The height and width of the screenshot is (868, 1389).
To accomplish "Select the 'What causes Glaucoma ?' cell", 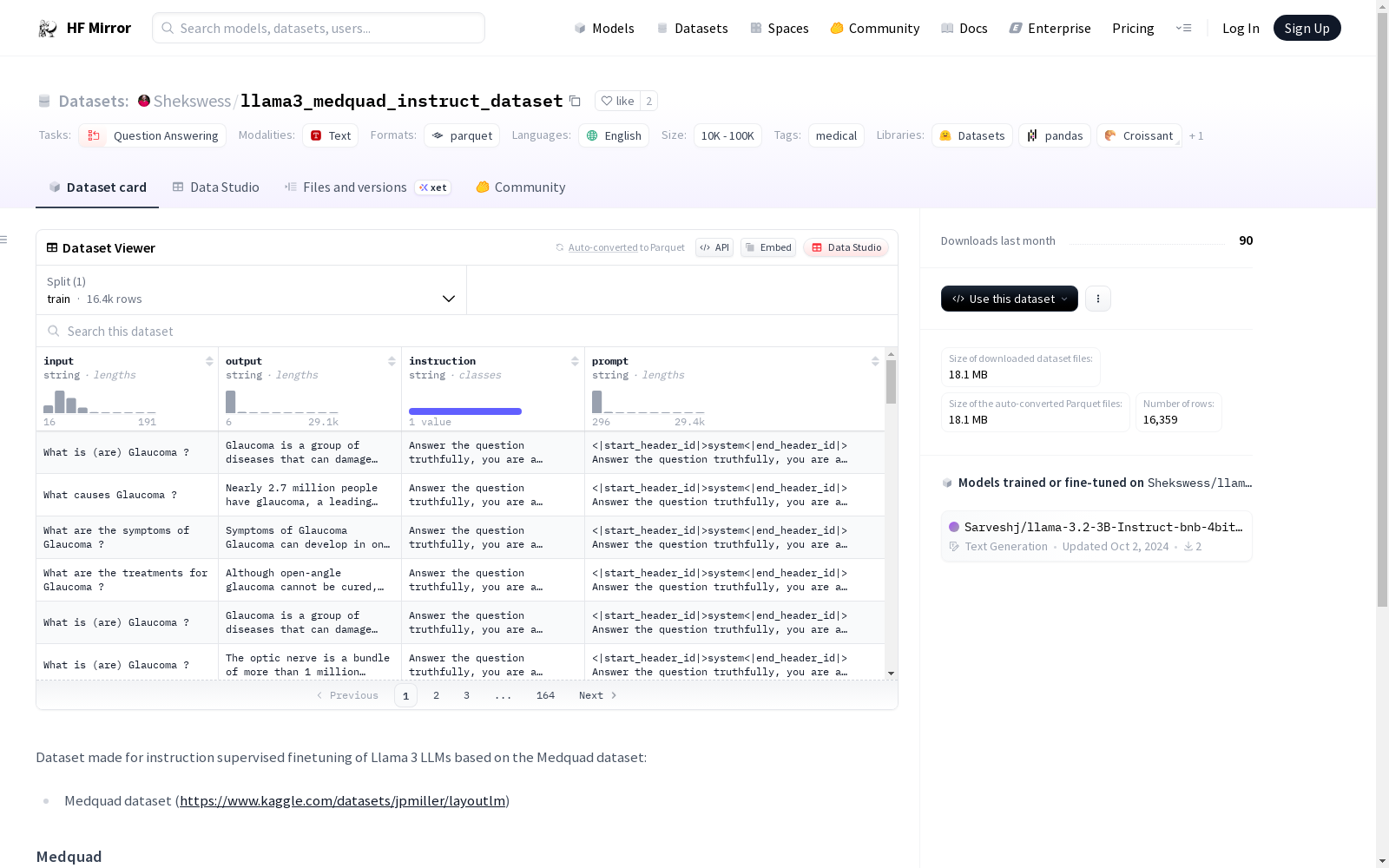I will pyautogui.click(x=127, y=495).
